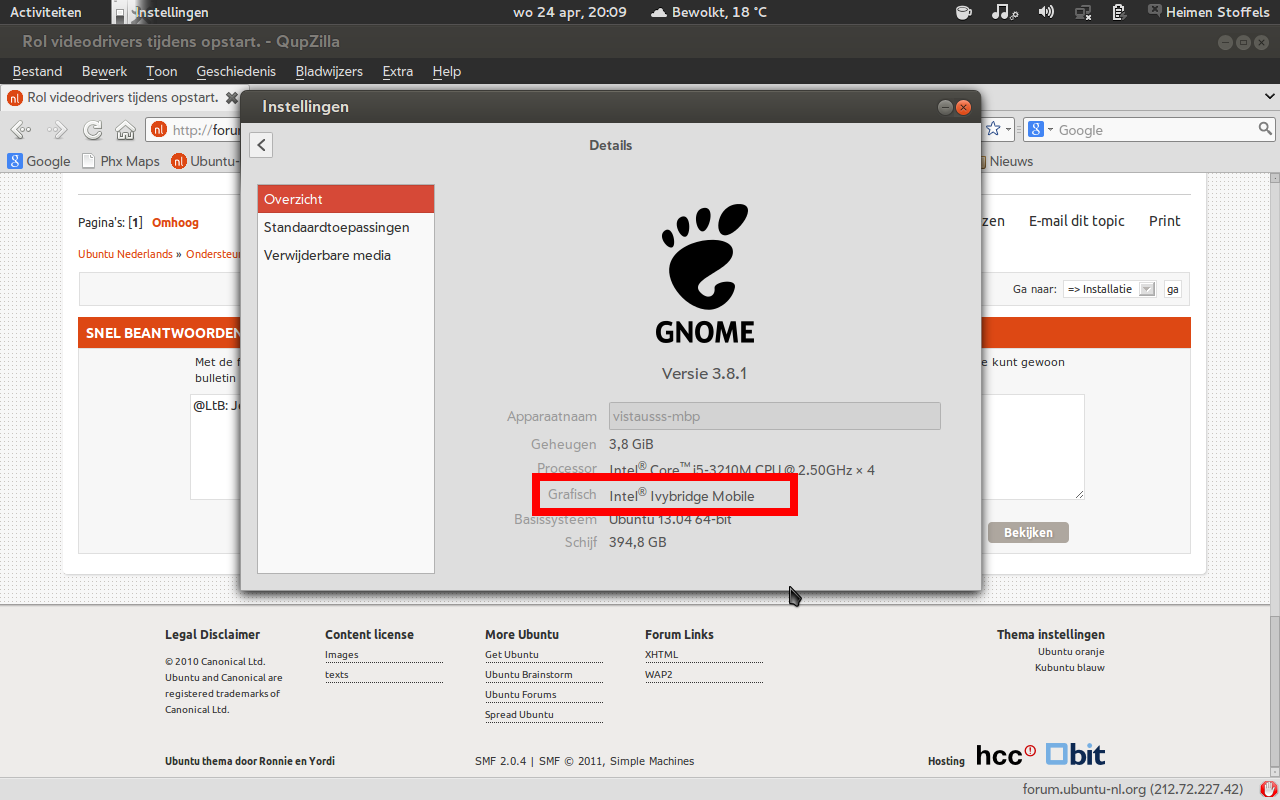The height and width of the screenshot is (800, 1280).
Task: Open the WAP2 forum link
Action: point(659,675)
